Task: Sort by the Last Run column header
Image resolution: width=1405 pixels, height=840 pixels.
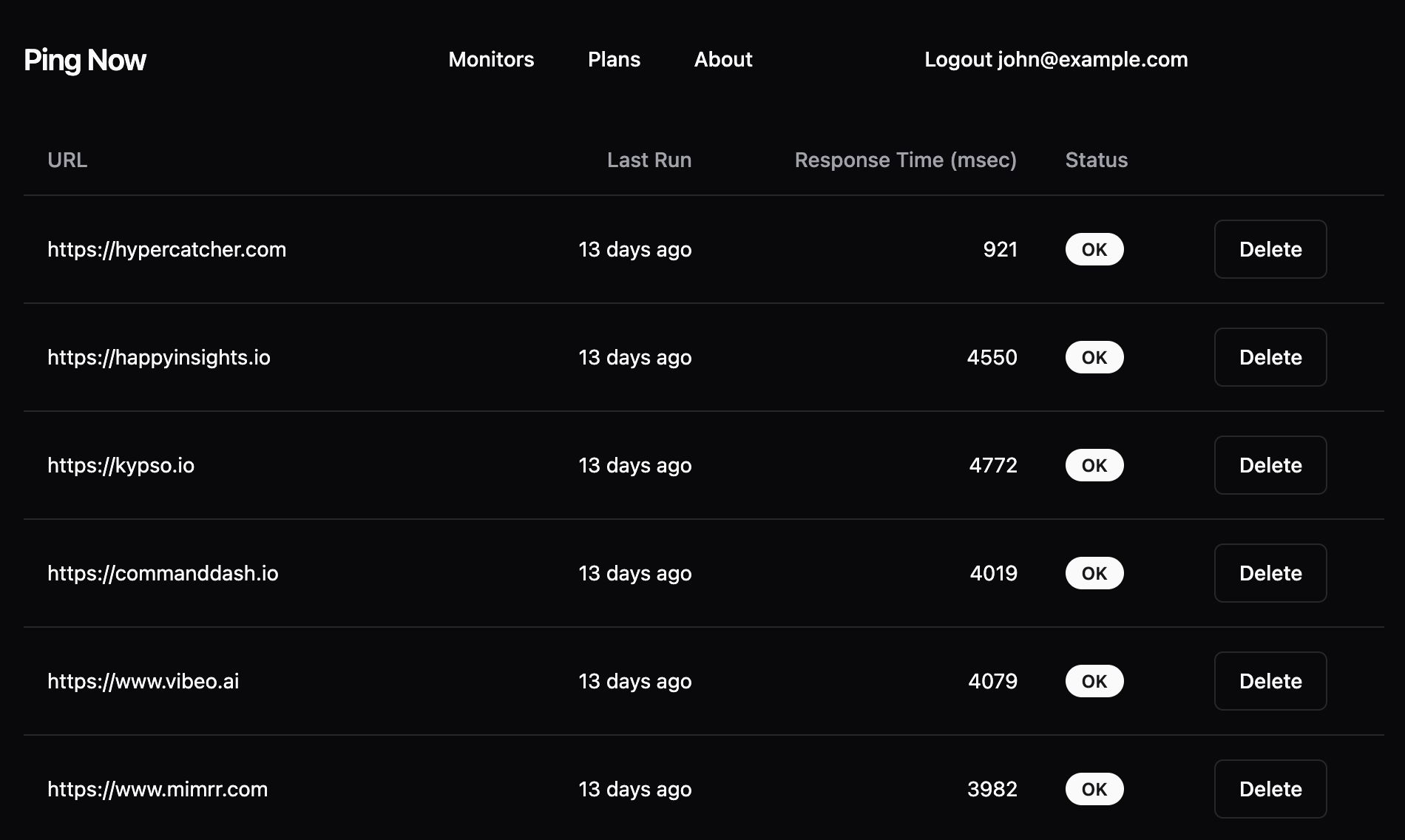Action: click(x=649, y=160)
